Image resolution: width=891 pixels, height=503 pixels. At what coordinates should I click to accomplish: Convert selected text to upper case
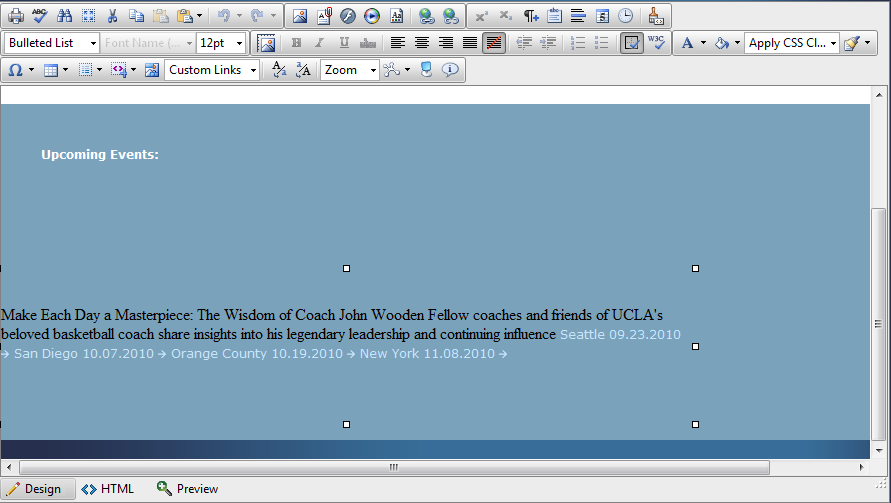[x=303, y=70]
